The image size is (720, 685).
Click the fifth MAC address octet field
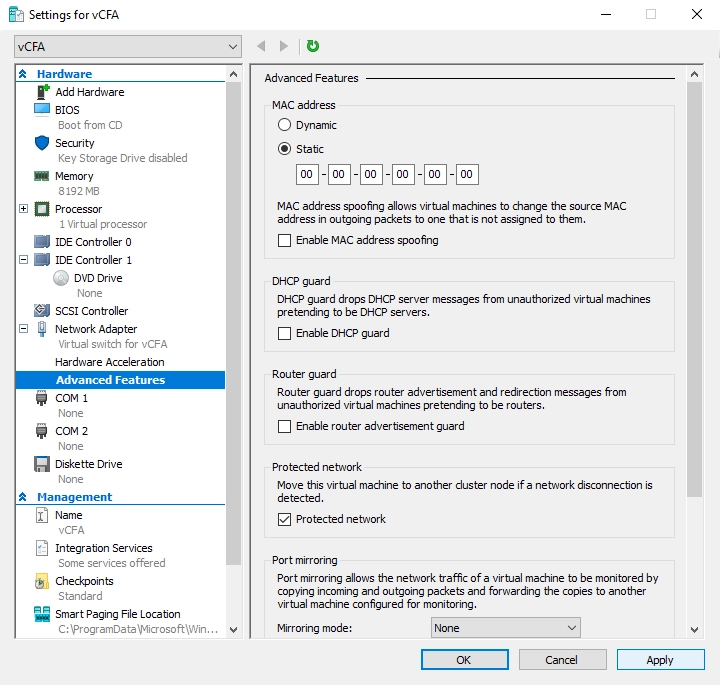435,174
